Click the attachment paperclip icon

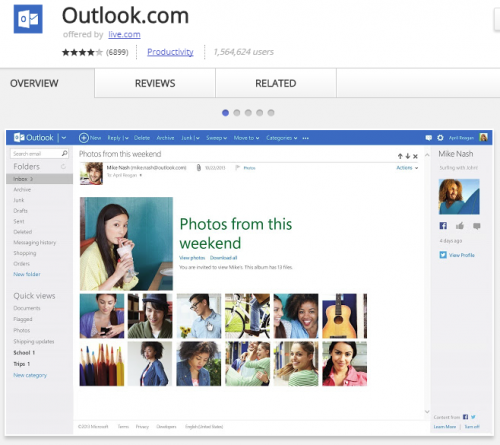[199, 168]
